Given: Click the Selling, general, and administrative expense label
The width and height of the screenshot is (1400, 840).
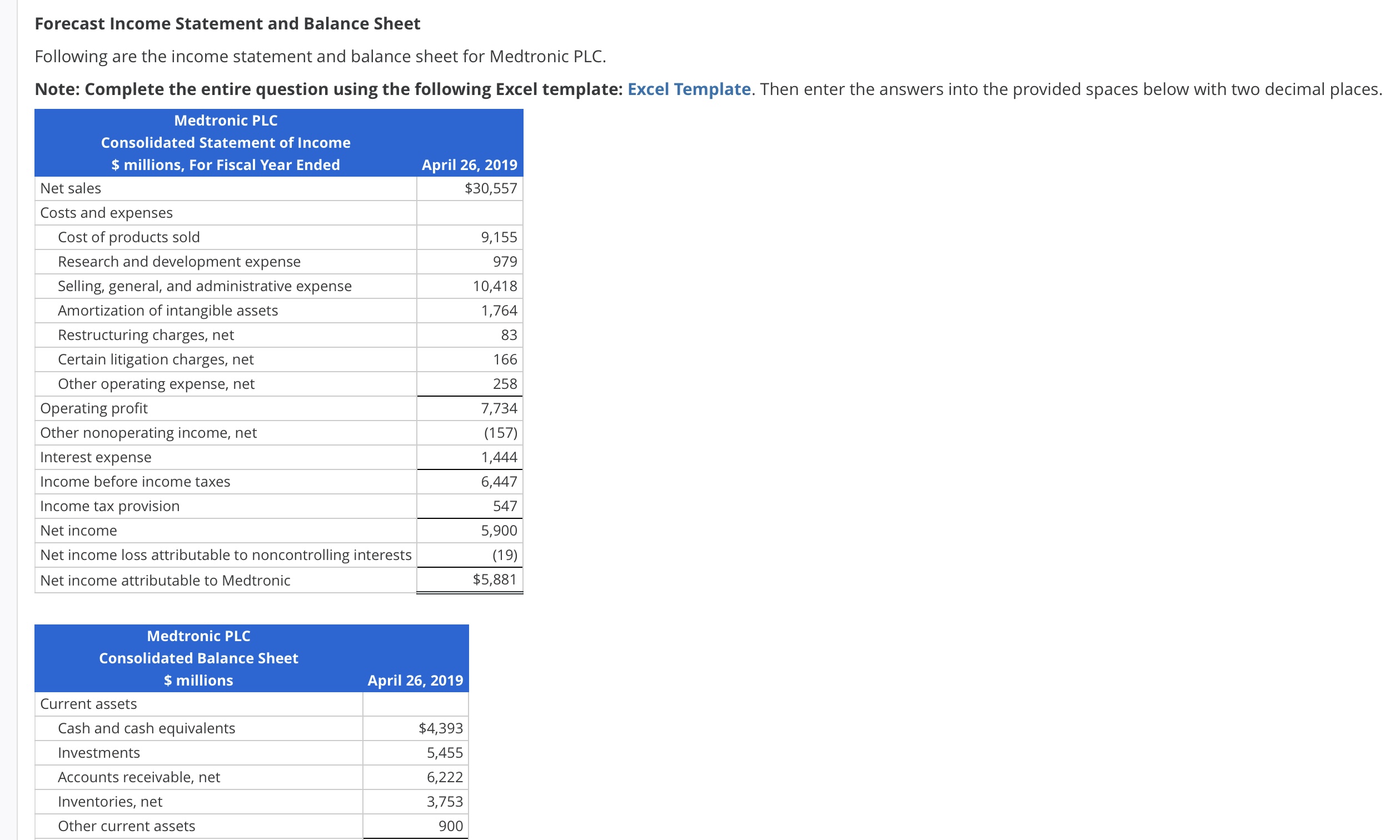Looking at the screenshot, I should (x=205, y=287).
